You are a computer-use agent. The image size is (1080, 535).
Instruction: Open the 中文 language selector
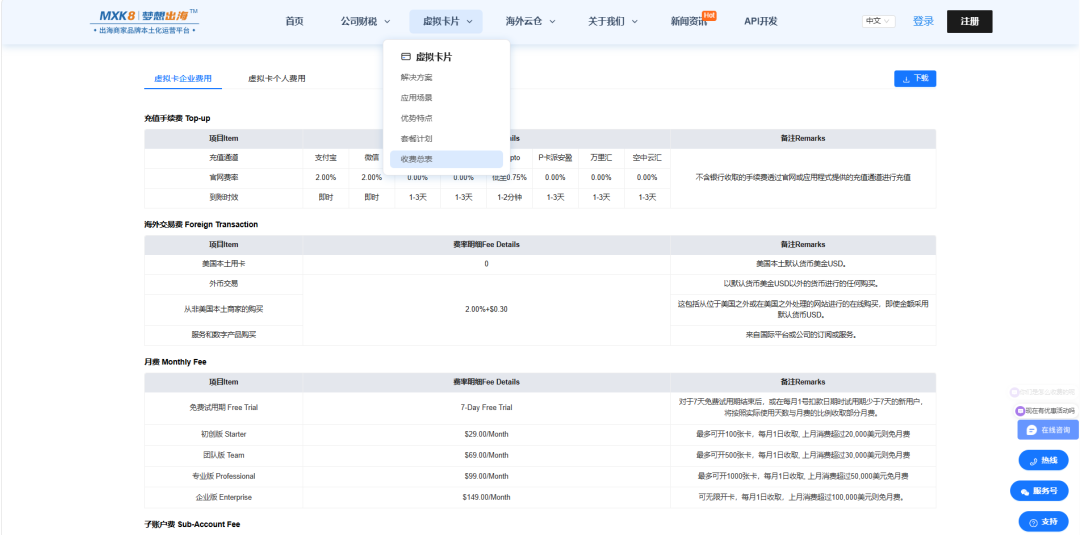click(878, 21)
